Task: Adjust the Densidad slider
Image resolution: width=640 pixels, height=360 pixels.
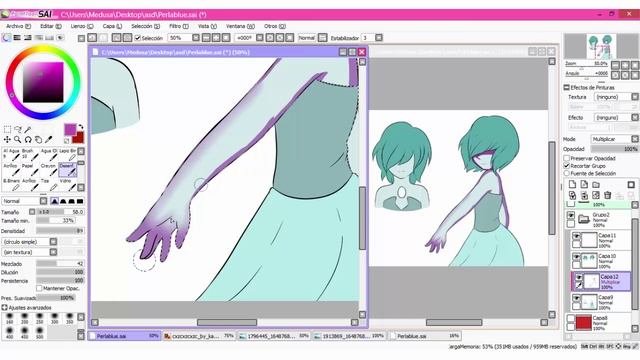Action: pyautogui.click(x=60, y=231)
